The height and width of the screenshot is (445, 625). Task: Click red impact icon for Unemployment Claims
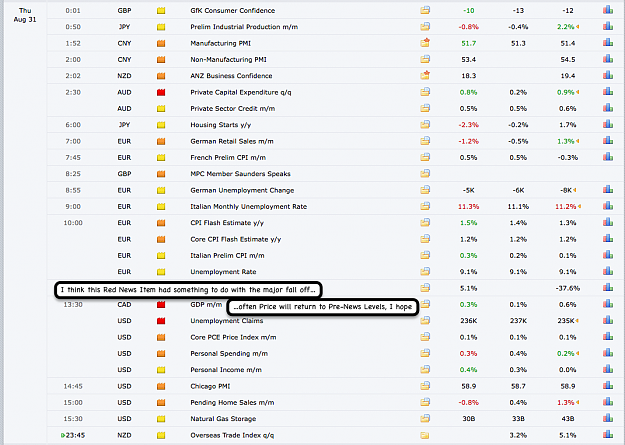click(x=161, y=321)
